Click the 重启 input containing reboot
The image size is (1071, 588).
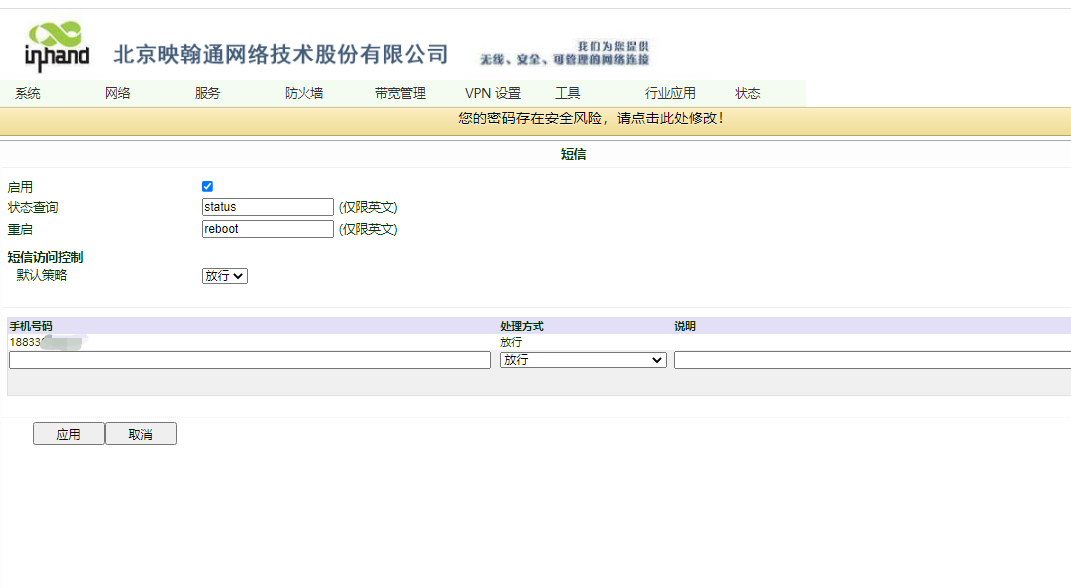267,229
